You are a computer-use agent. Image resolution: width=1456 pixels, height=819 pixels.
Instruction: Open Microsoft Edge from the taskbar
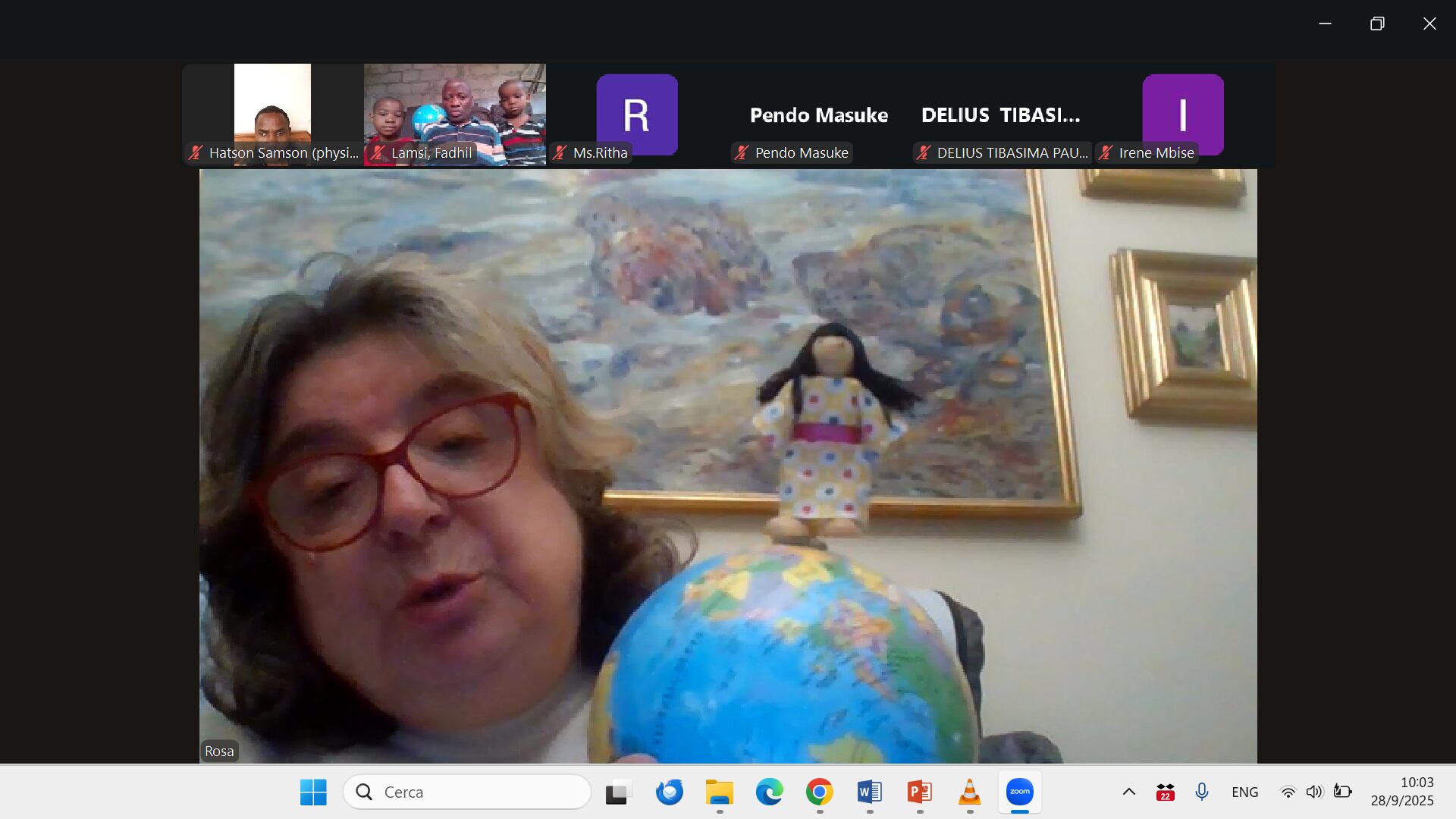(769, 792)
